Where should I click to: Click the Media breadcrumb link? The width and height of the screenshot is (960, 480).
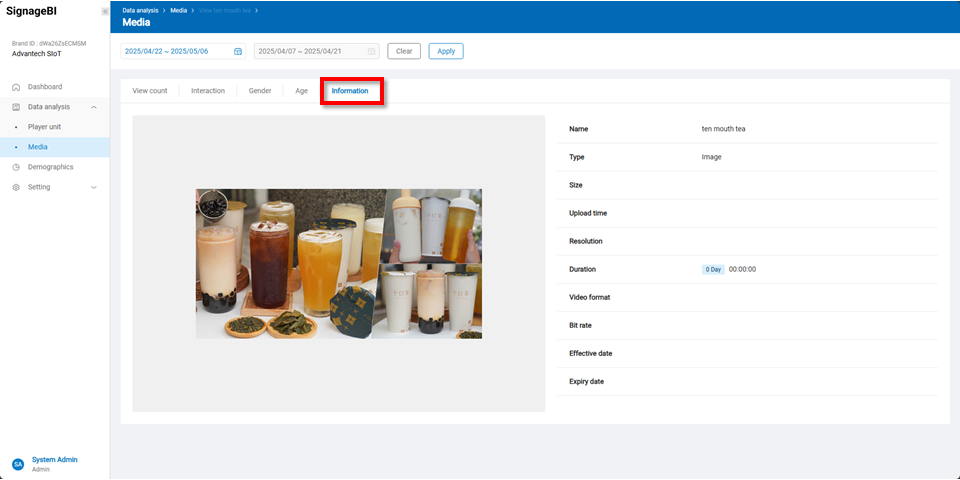179,10
